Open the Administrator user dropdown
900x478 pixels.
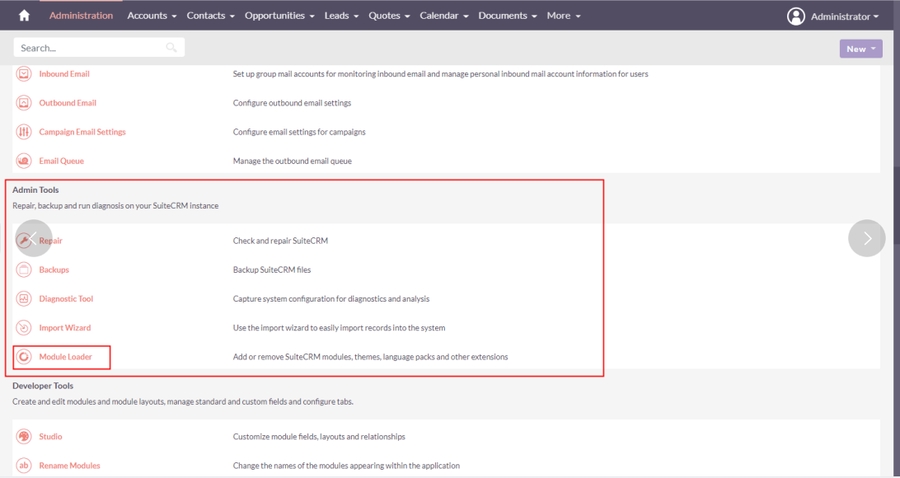pyautogui.click(x=834, y=16)
